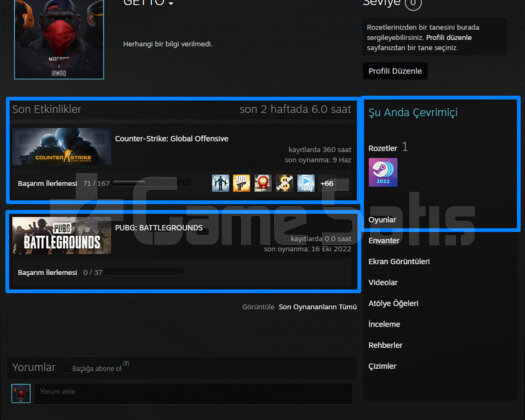Click the 'son 2 haftada 6.0 saat' text
The height and width of the screenshot is (420, 525).
[295, 109]
